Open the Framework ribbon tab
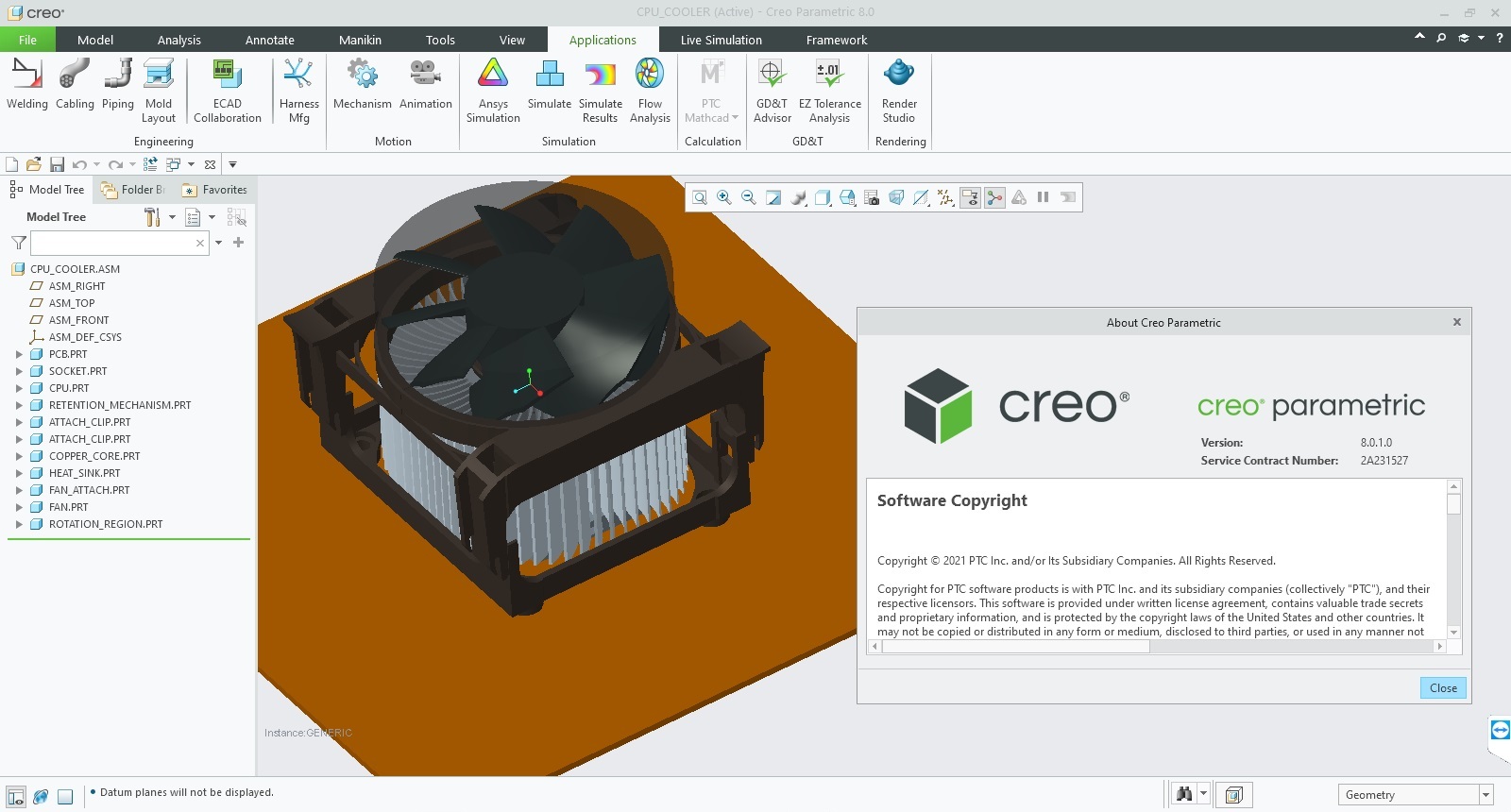 coord(837,40)
